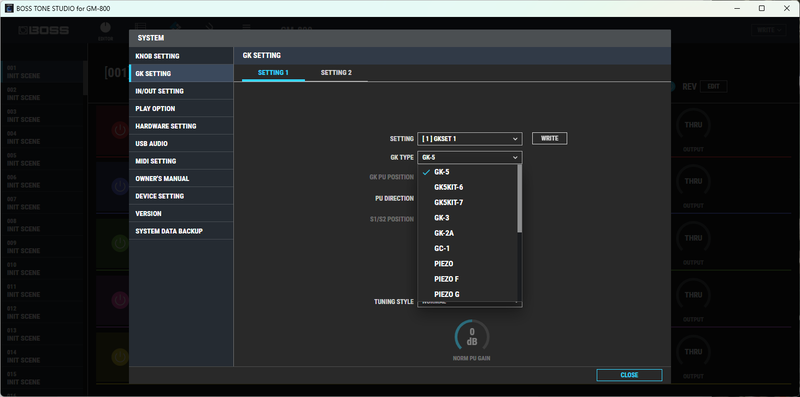Screen dimensions: 800x397
Task: Select scene 007 INIT SCENE in list
Action: [42, 204]
